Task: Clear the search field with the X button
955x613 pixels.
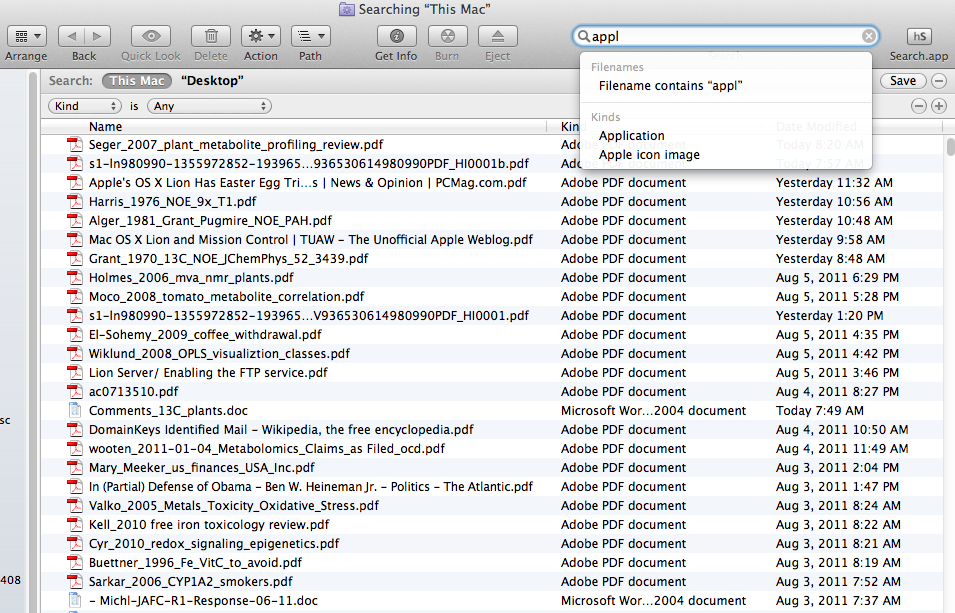Action: 869,37
